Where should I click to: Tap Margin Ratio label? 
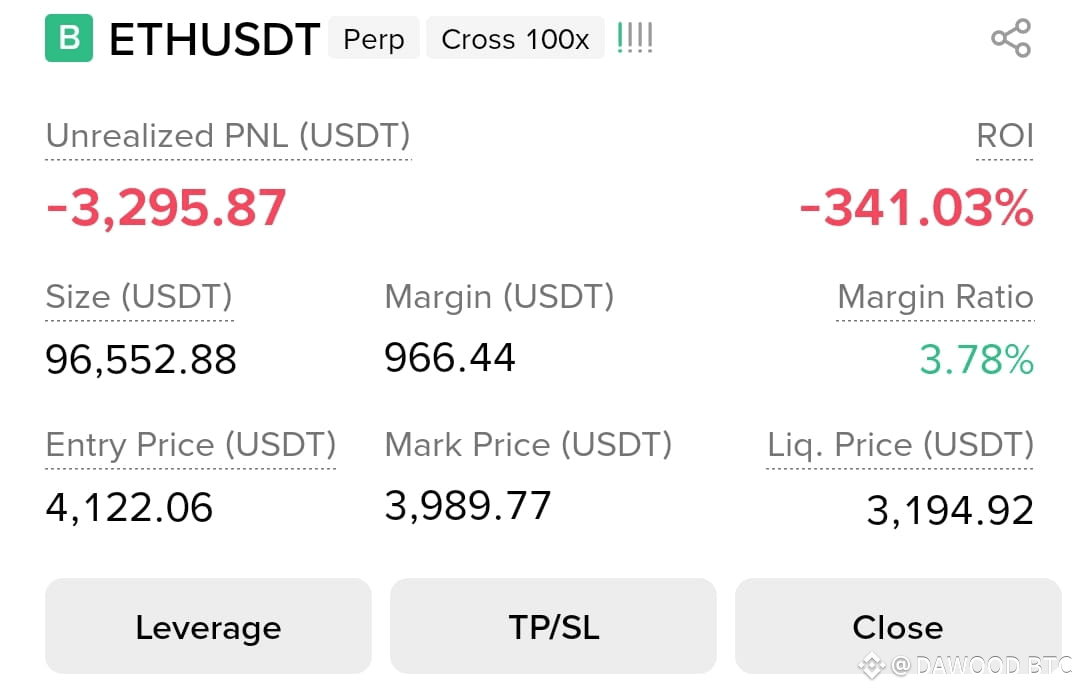pyautogui.click(x=935, y=297)
